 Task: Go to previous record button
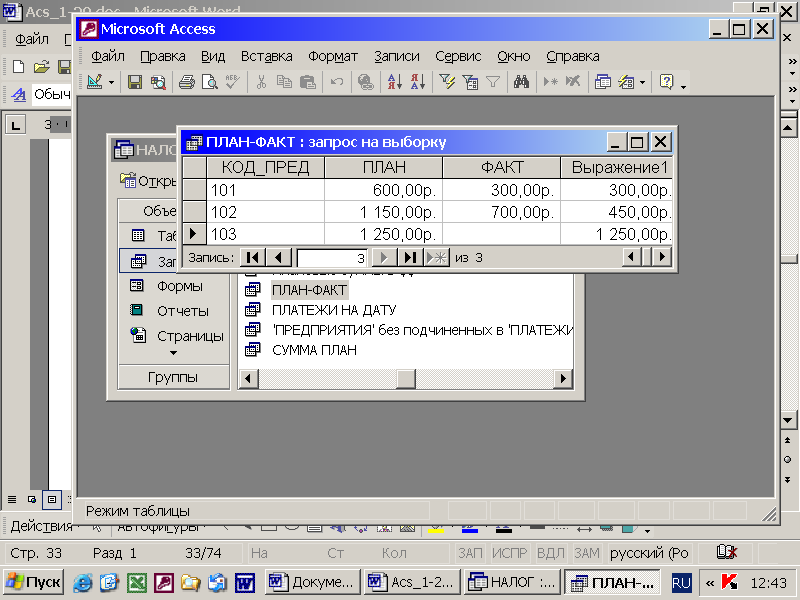coord(279,258)
